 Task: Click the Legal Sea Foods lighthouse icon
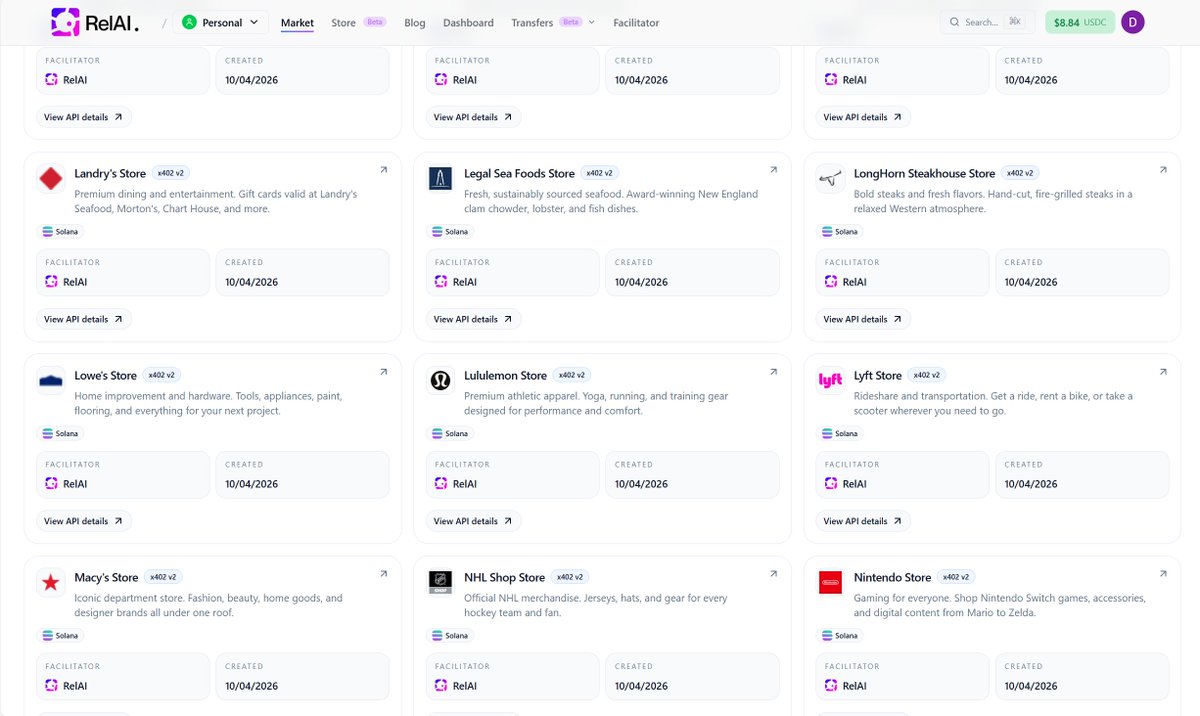(440, 179)
